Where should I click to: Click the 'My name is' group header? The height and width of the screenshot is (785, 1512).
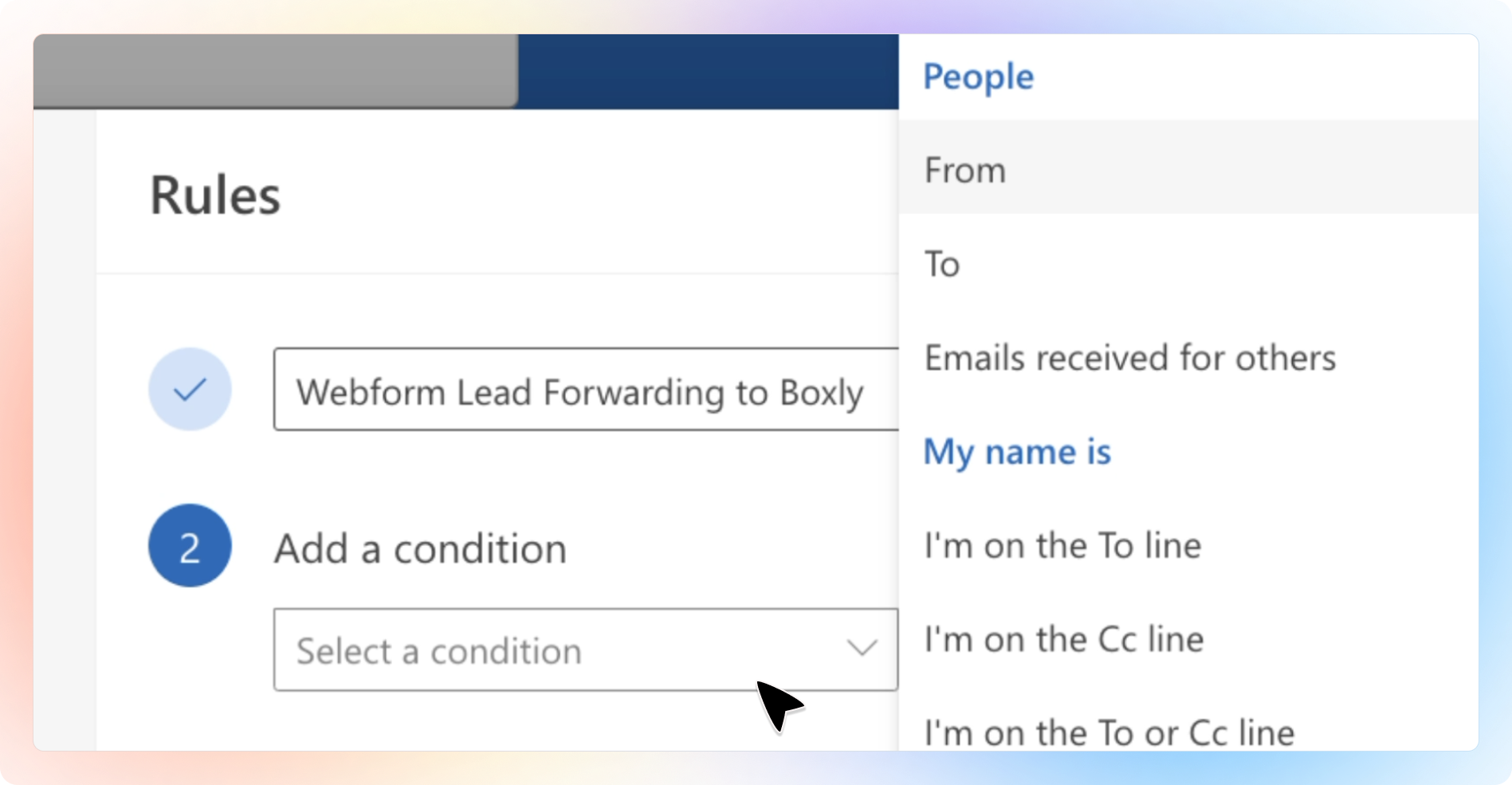[x=1017, y=452]
